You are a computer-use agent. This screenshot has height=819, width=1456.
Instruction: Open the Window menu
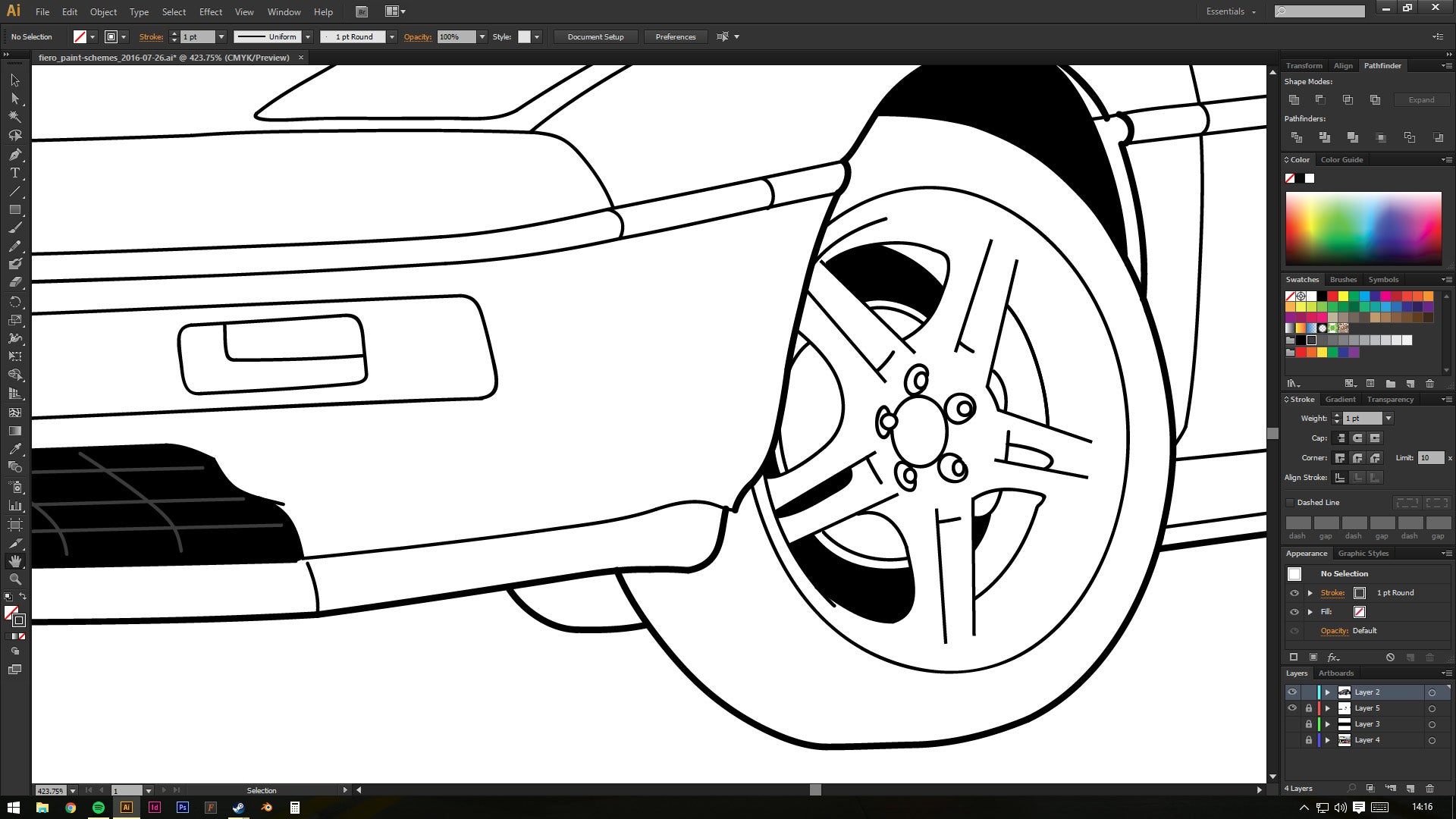(284, 11)
